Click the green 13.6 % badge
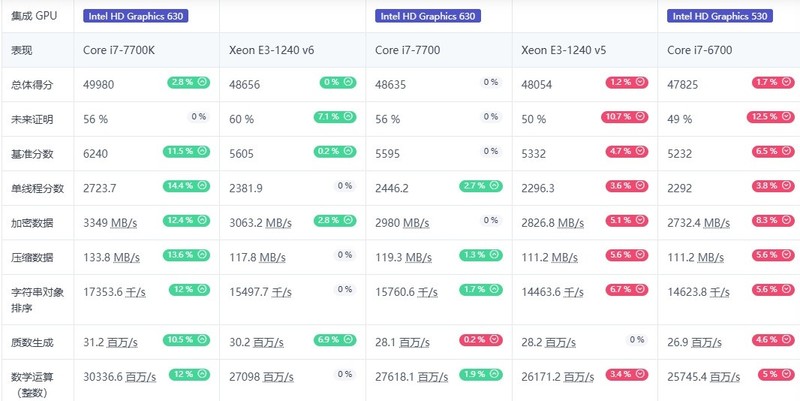800x401 pixels. click(x=186, y=255)
